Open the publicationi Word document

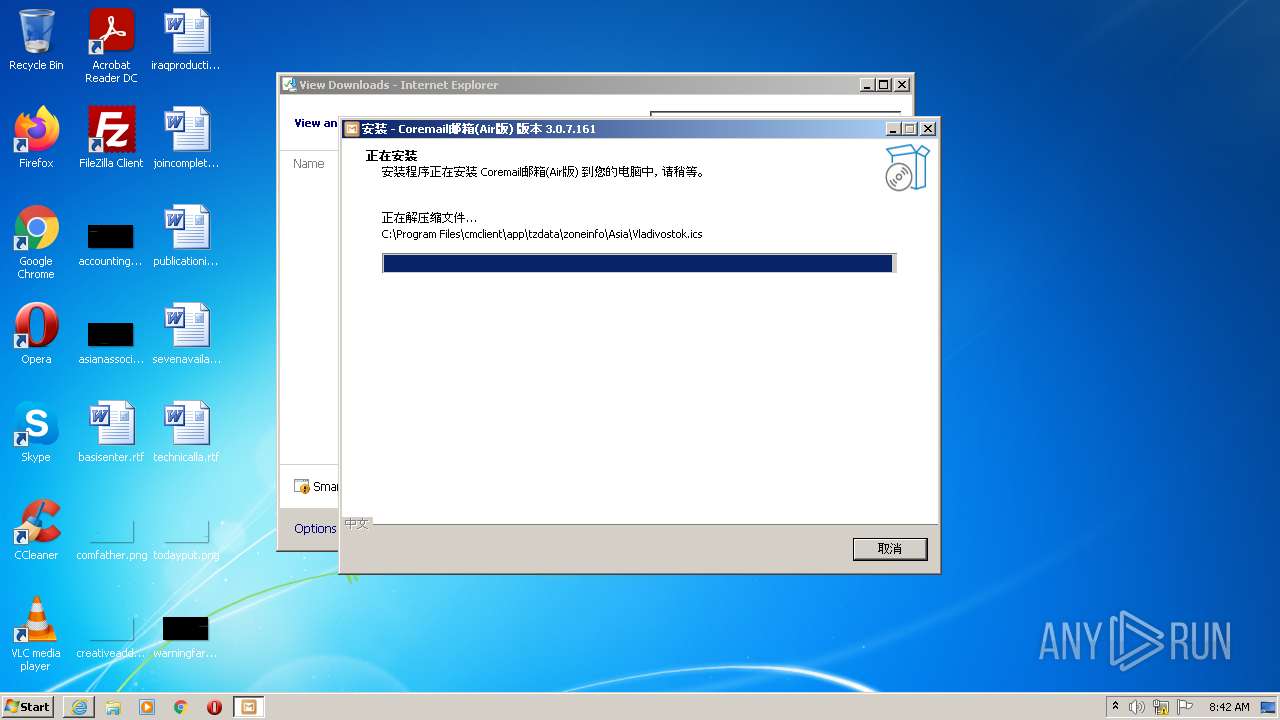point(186,236)
